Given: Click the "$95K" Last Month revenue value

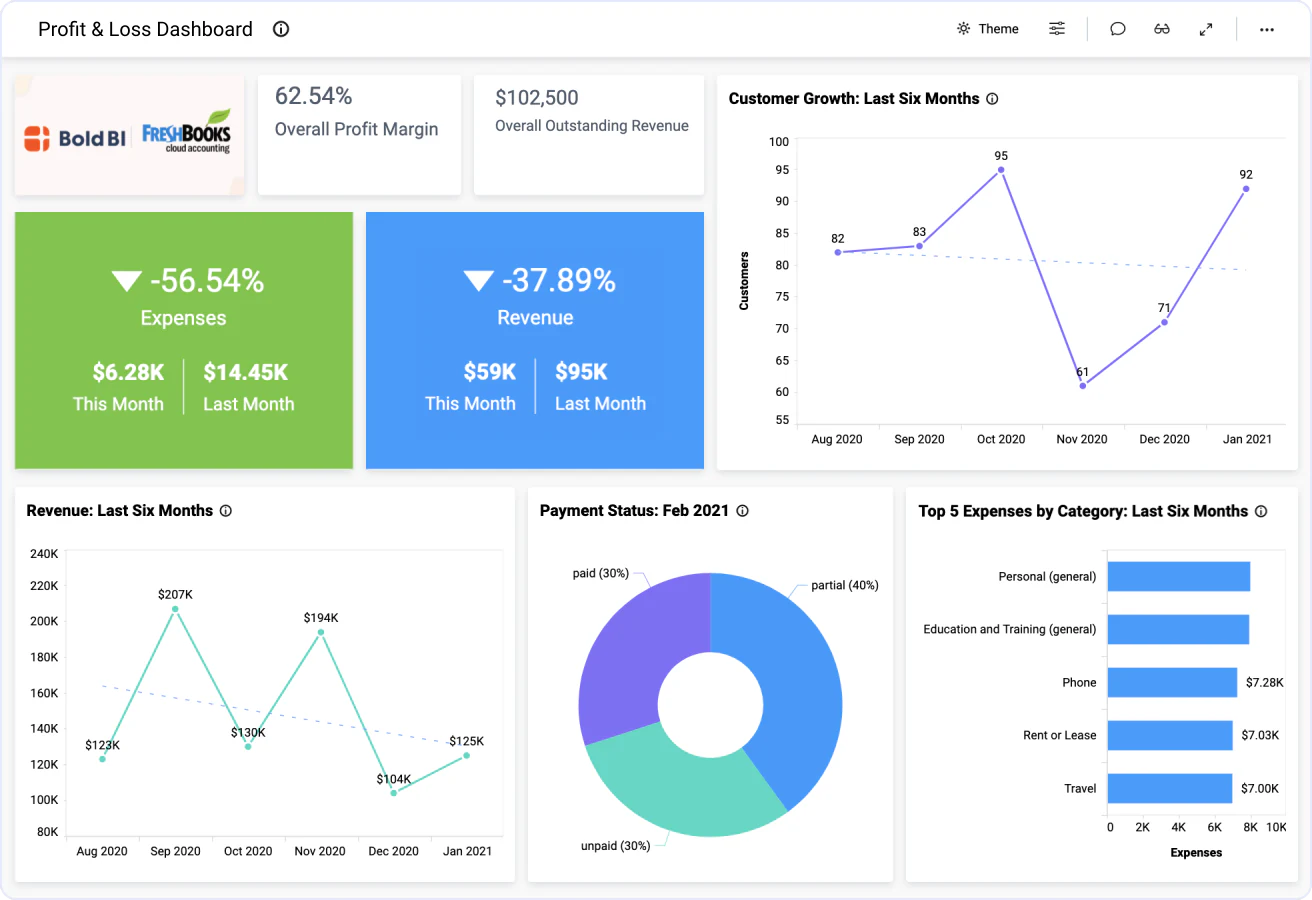Looking at the screenshot, I should [582, 373].
